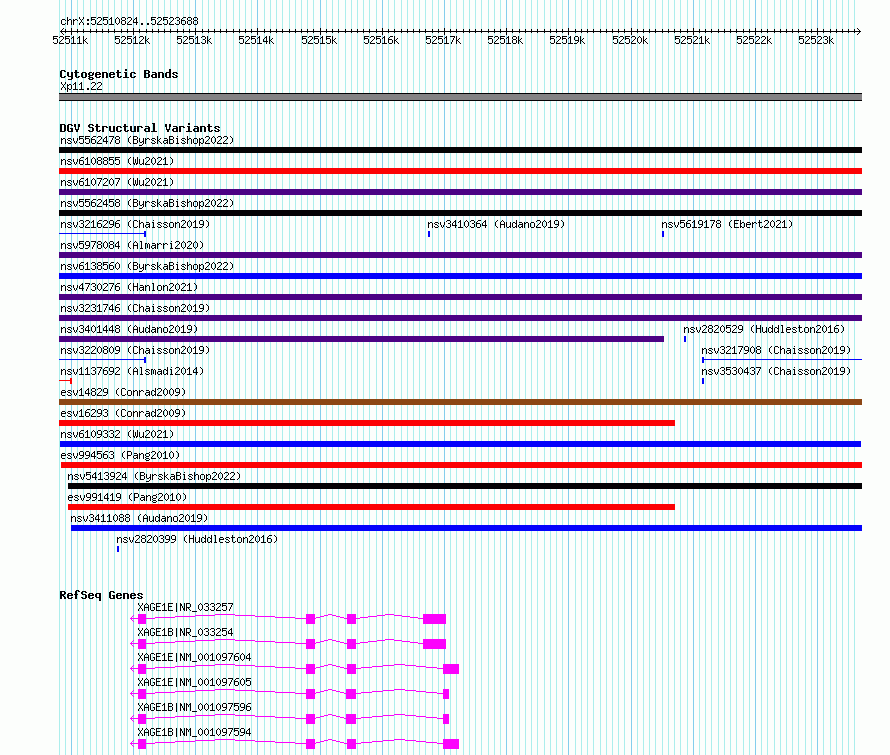Select the nsv3401448 (Audano2019) variant label
Screen dimensions: 890x755
(129, 329)
